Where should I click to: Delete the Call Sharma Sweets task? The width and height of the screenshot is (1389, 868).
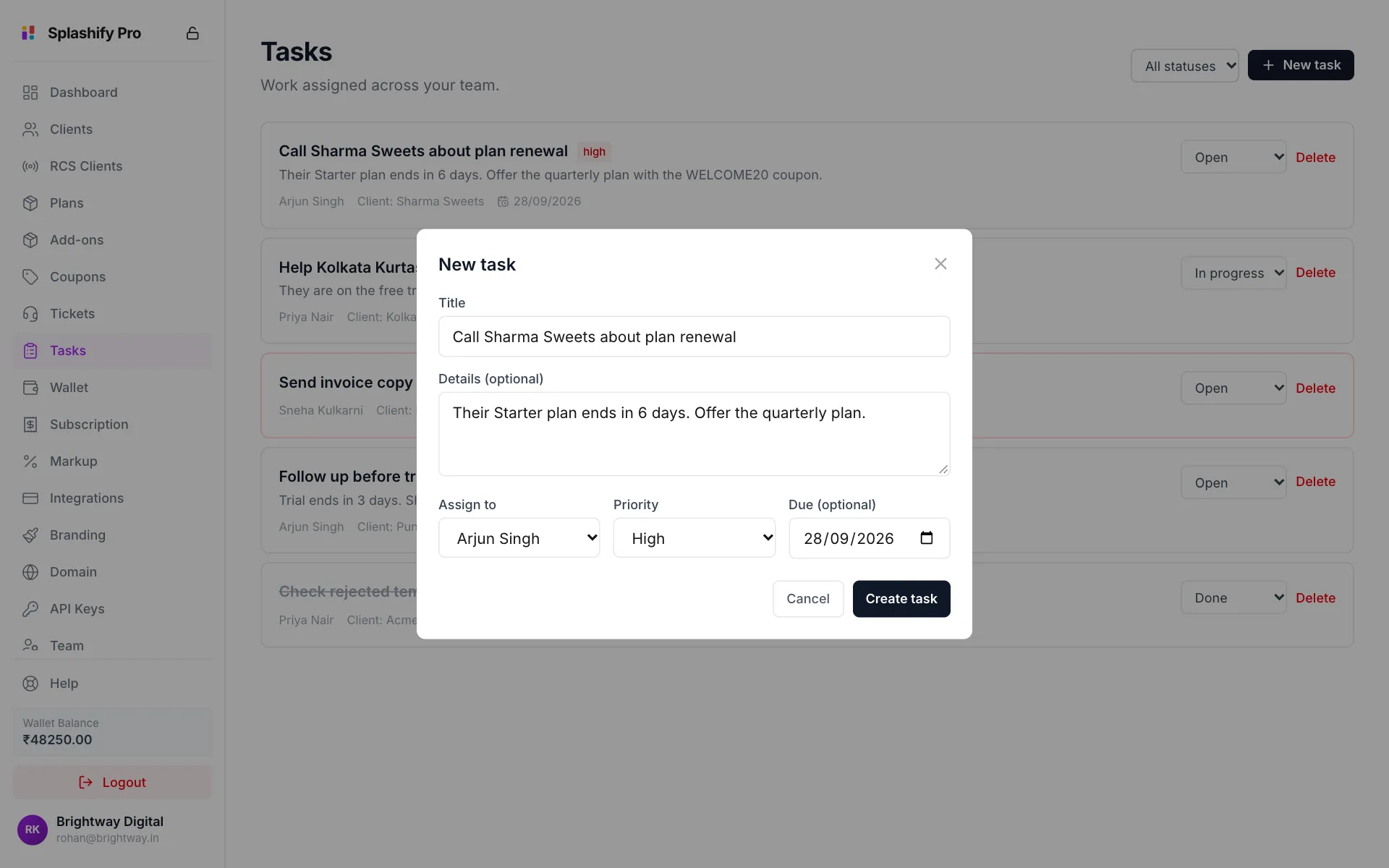1315,157
